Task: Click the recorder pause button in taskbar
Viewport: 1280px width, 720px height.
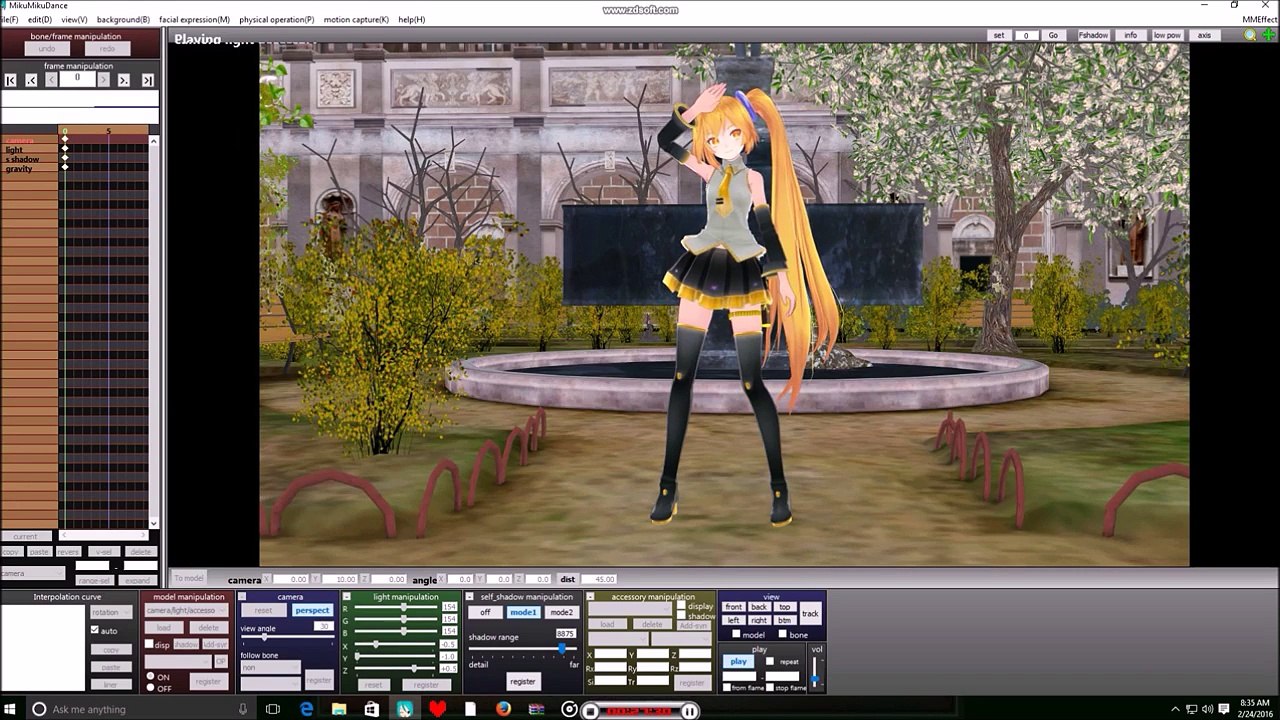Action: tap(689, 711)
